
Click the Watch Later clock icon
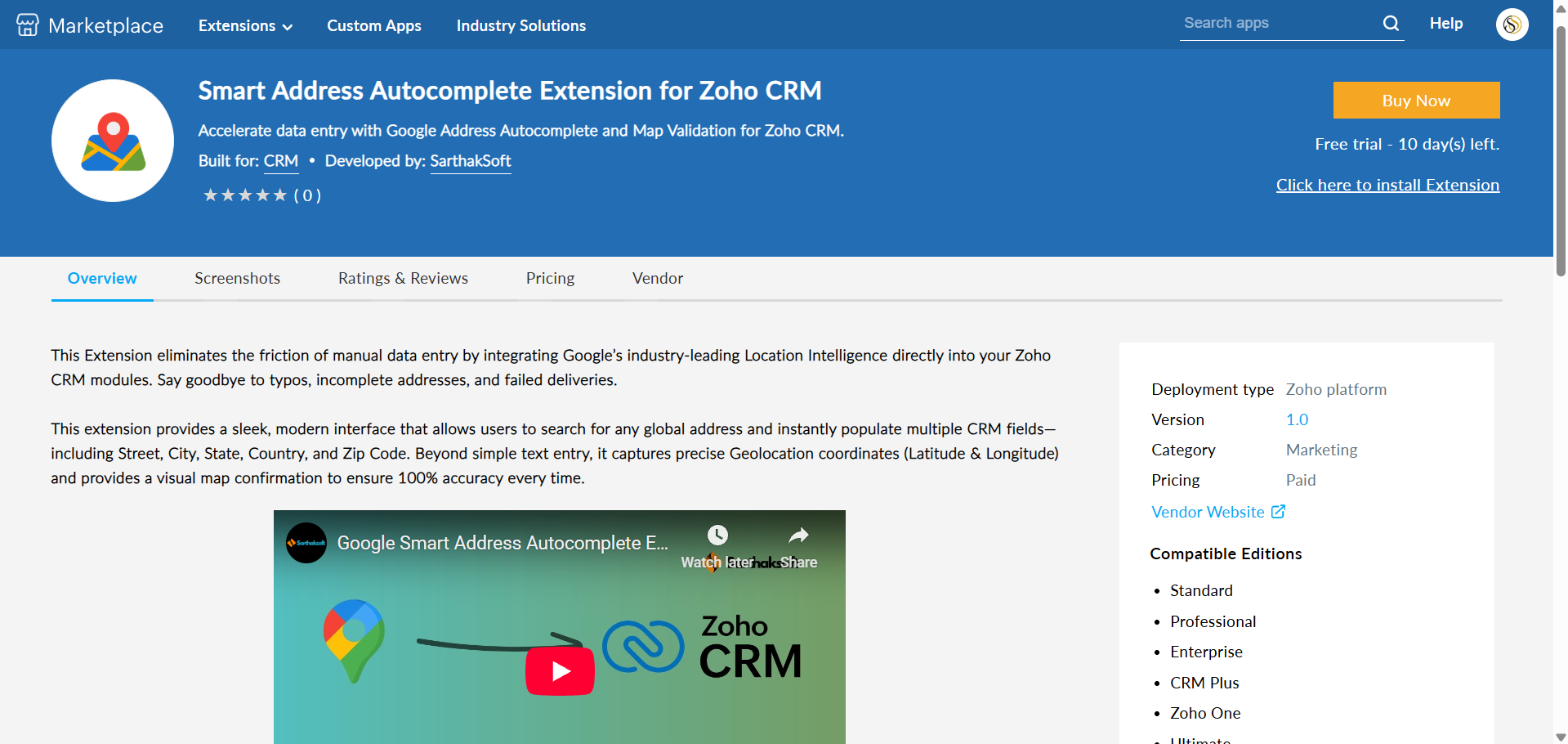[717, 536]
